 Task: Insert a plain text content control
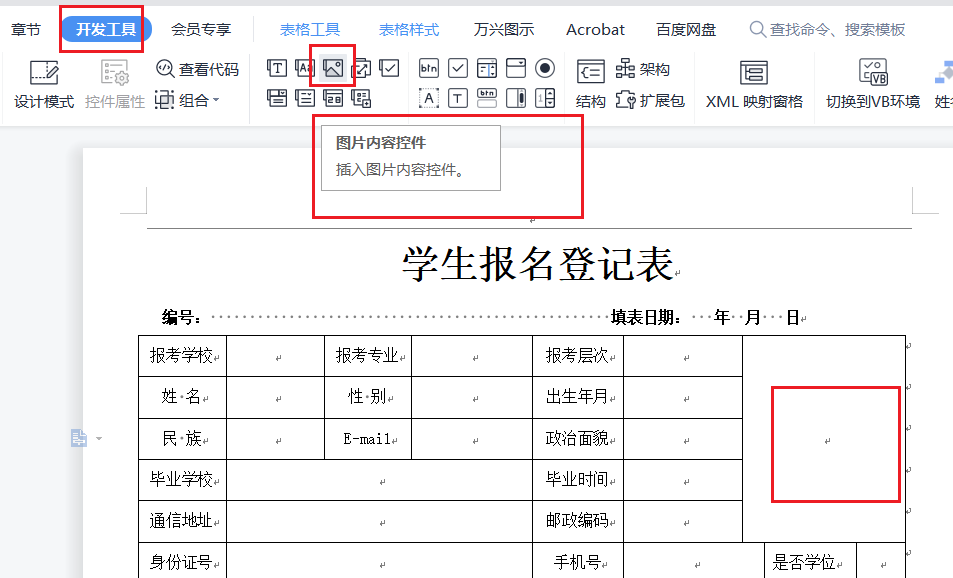pyautogui.click(x=305, y=69)
